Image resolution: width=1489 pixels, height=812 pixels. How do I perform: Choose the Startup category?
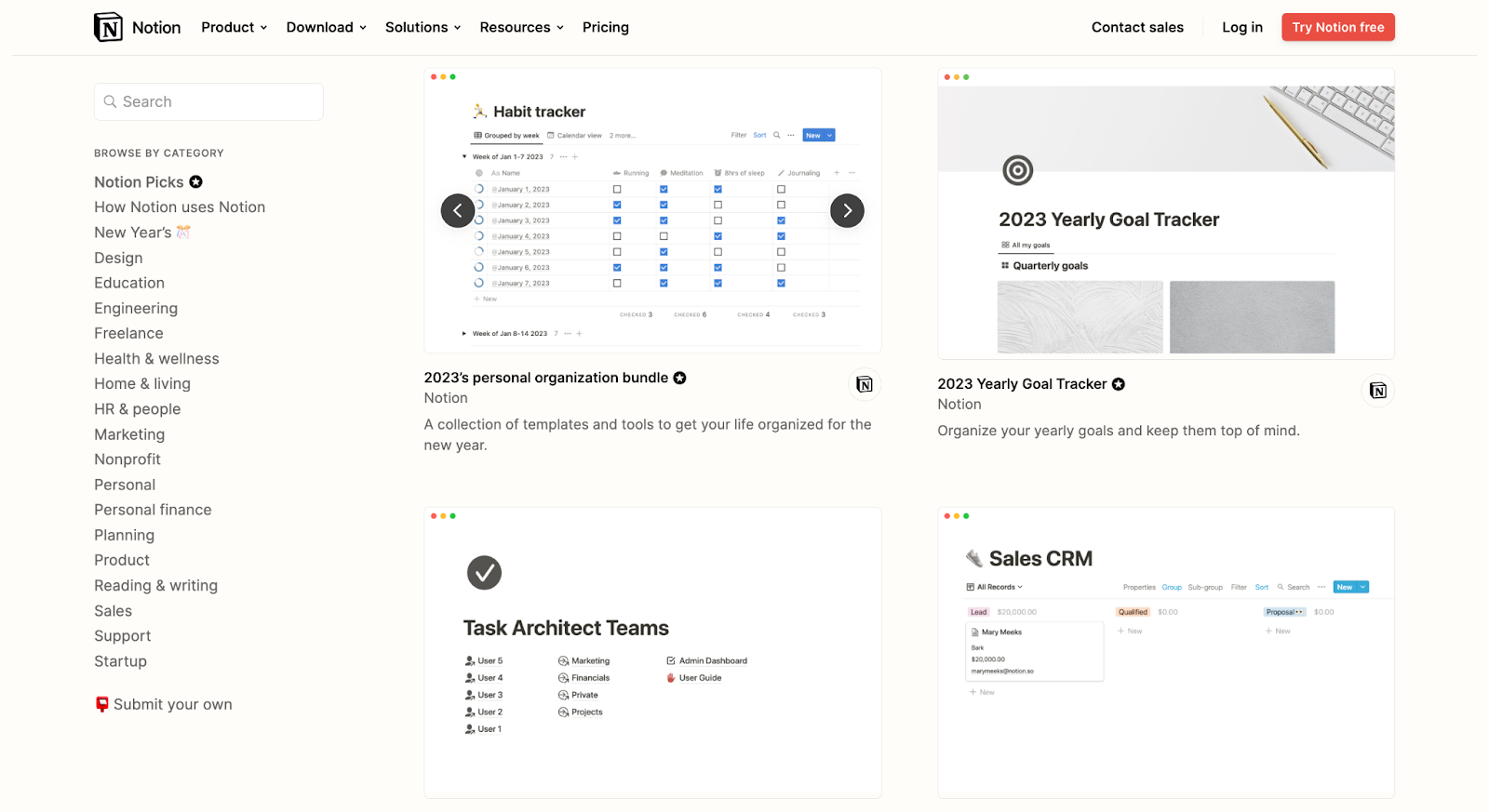120,661
